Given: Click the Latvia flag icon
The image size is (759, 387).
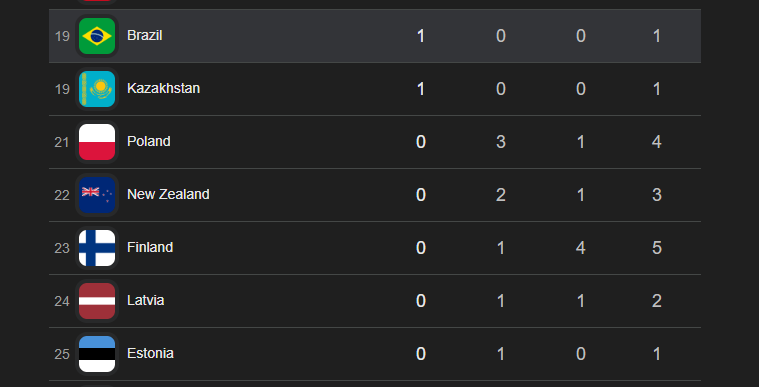Looking at the screenshot, I should click(97, 301).
